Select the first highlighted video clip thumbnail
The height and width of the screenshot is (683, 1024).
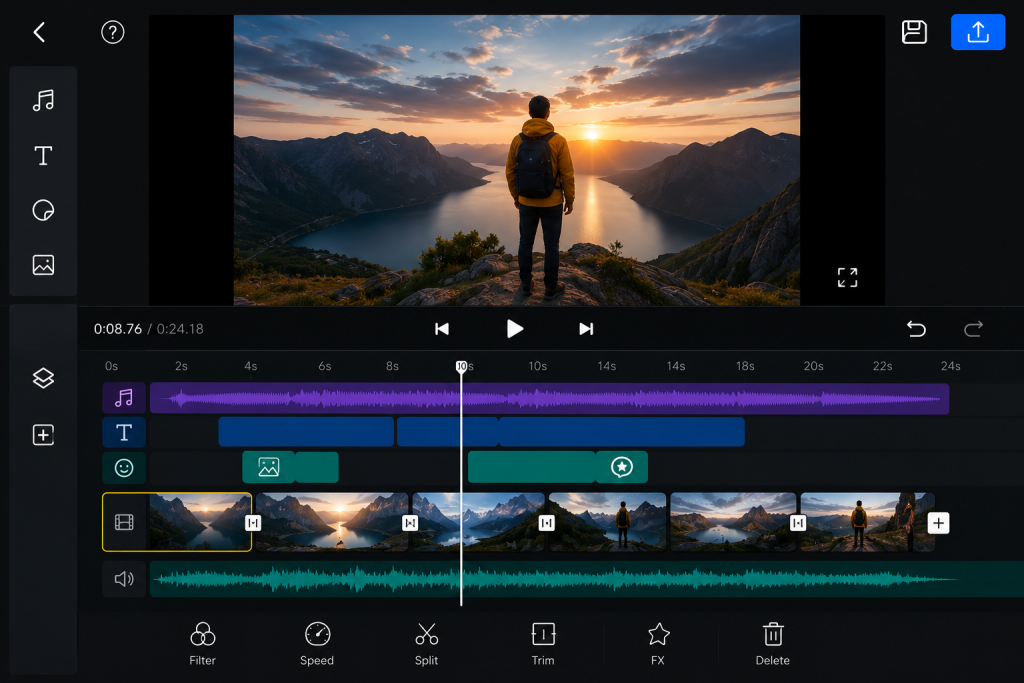point(199,522)
